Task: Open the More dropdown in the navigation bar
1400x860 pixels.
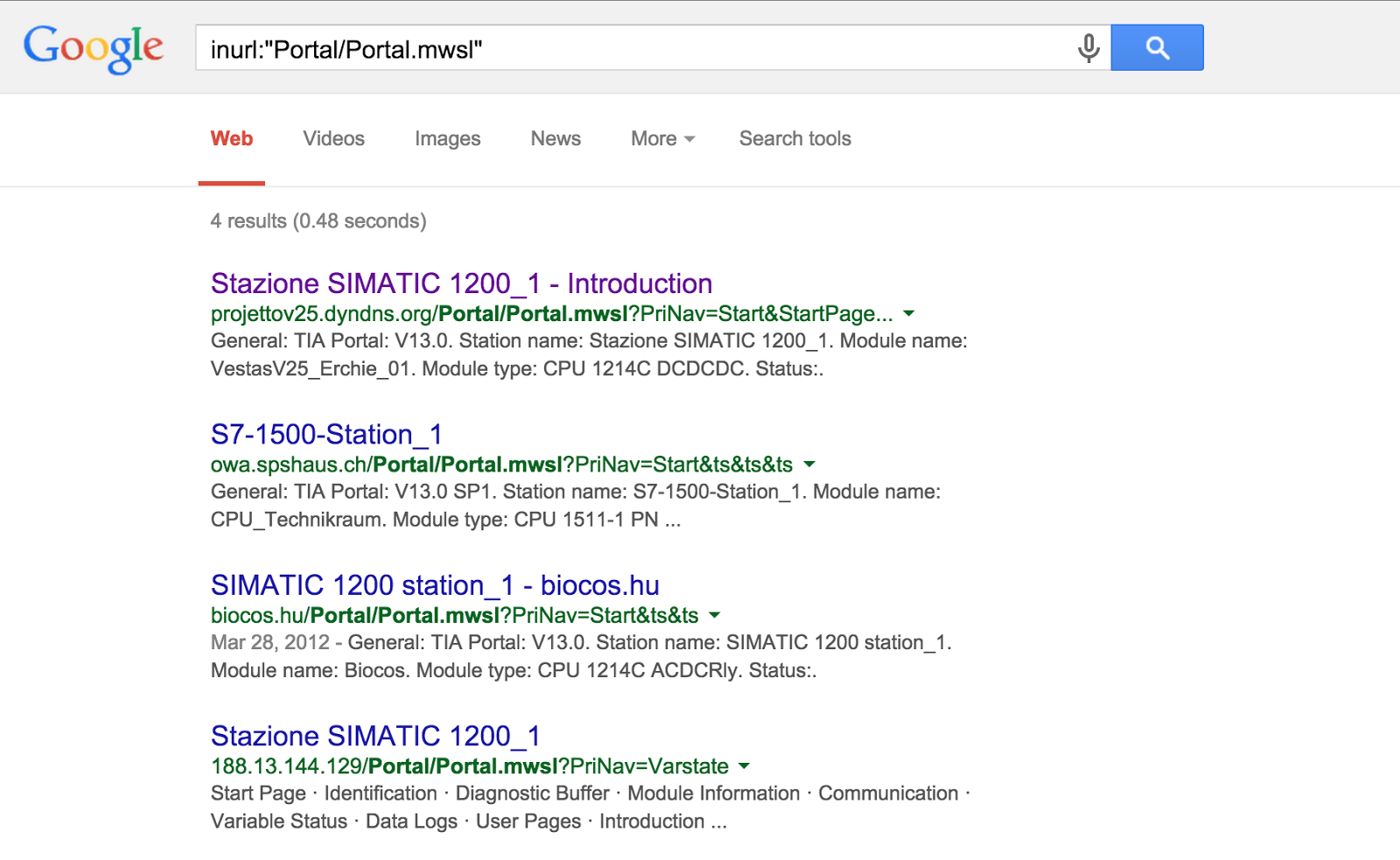Action: 660,138
